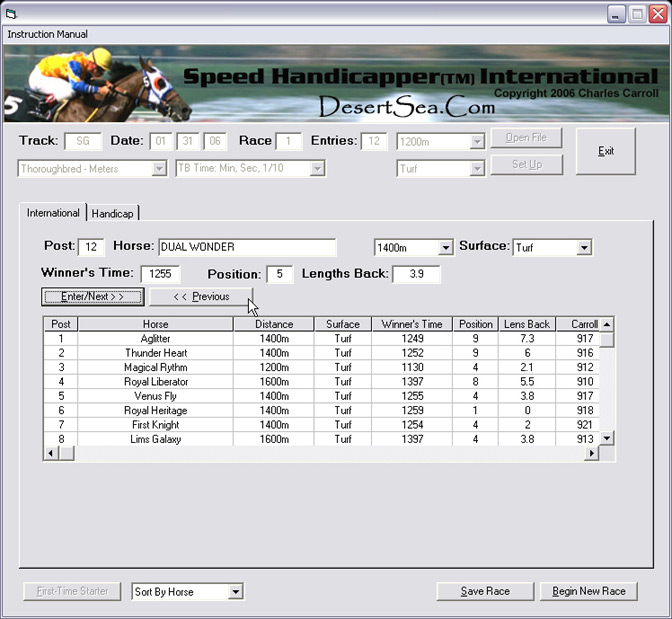Click table scroll down arrow
This screenshot has height=619, width=672.
[x=606, y=438]
